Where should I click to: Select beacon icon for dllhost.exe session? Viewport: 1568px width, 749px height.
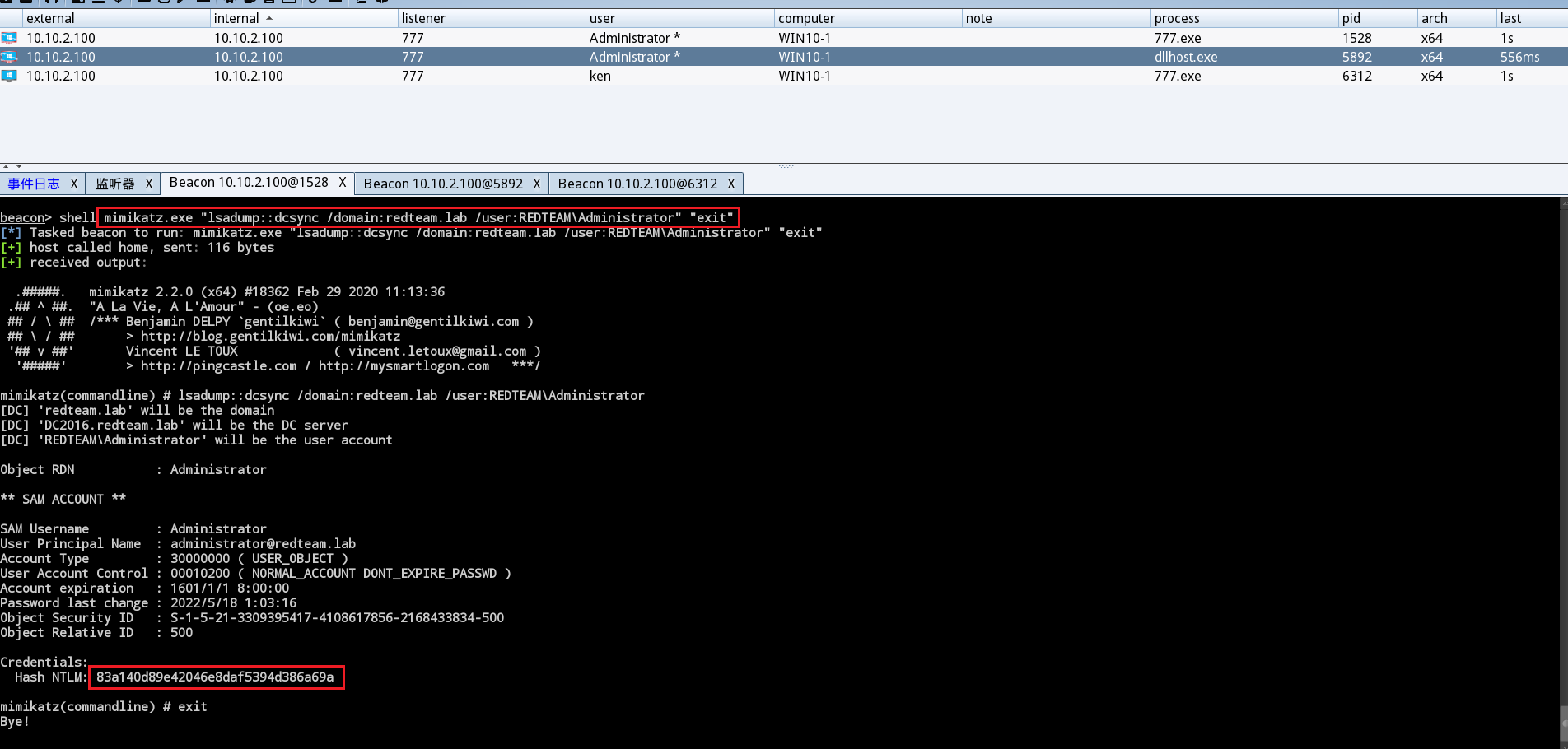tap(9, 57)
